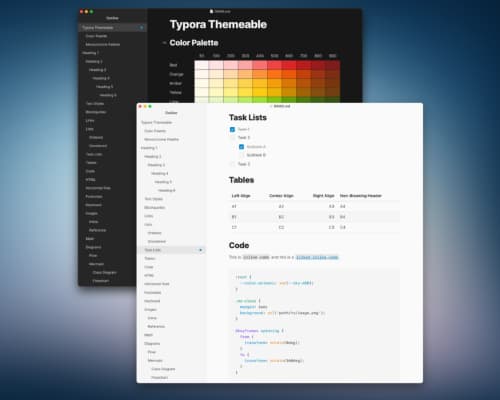The image size is (500, 400).
Task: Check the Task 3 checkbox
Action: [232, 164]
